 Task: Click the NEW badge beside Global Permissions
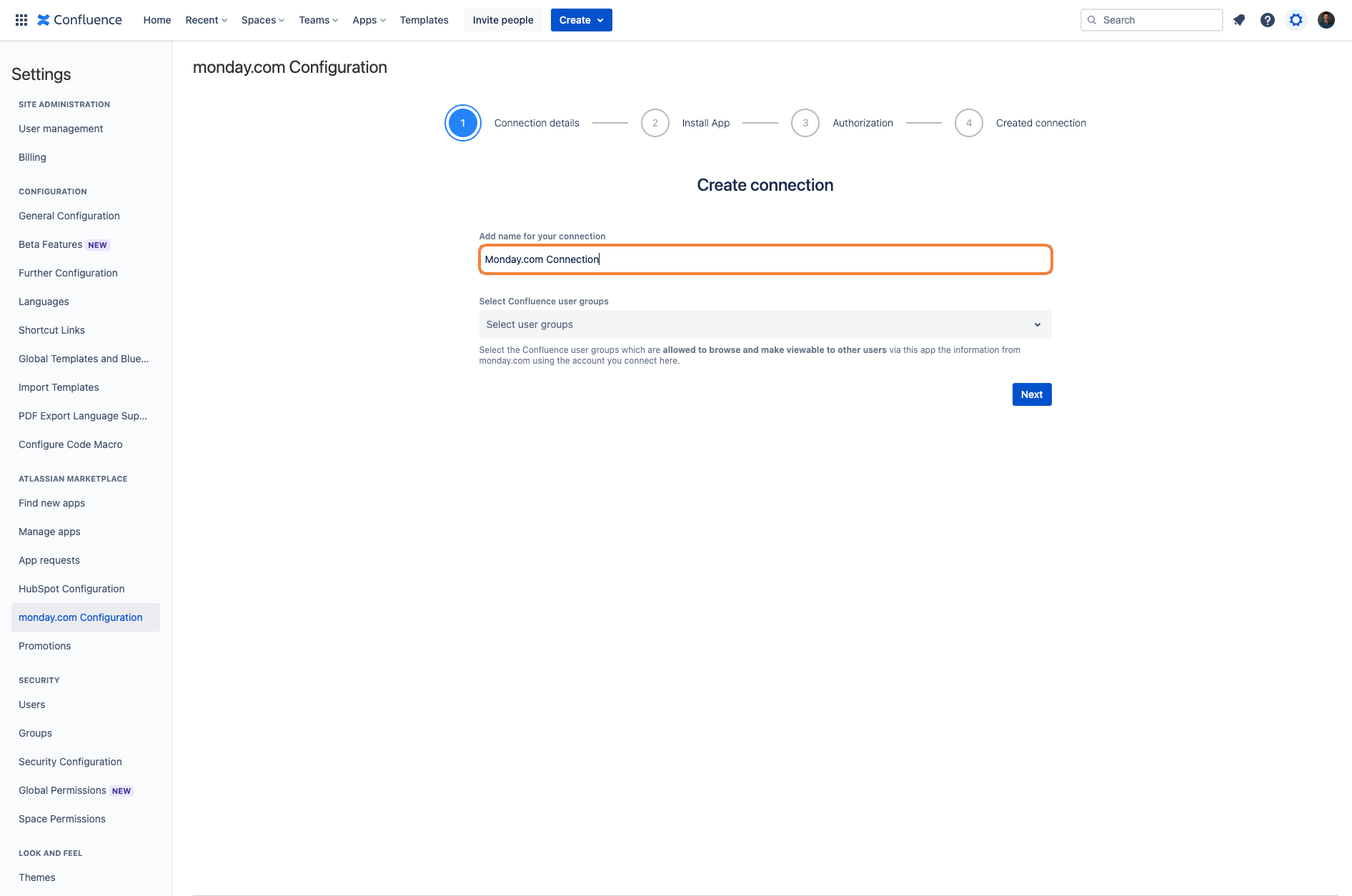121,791
